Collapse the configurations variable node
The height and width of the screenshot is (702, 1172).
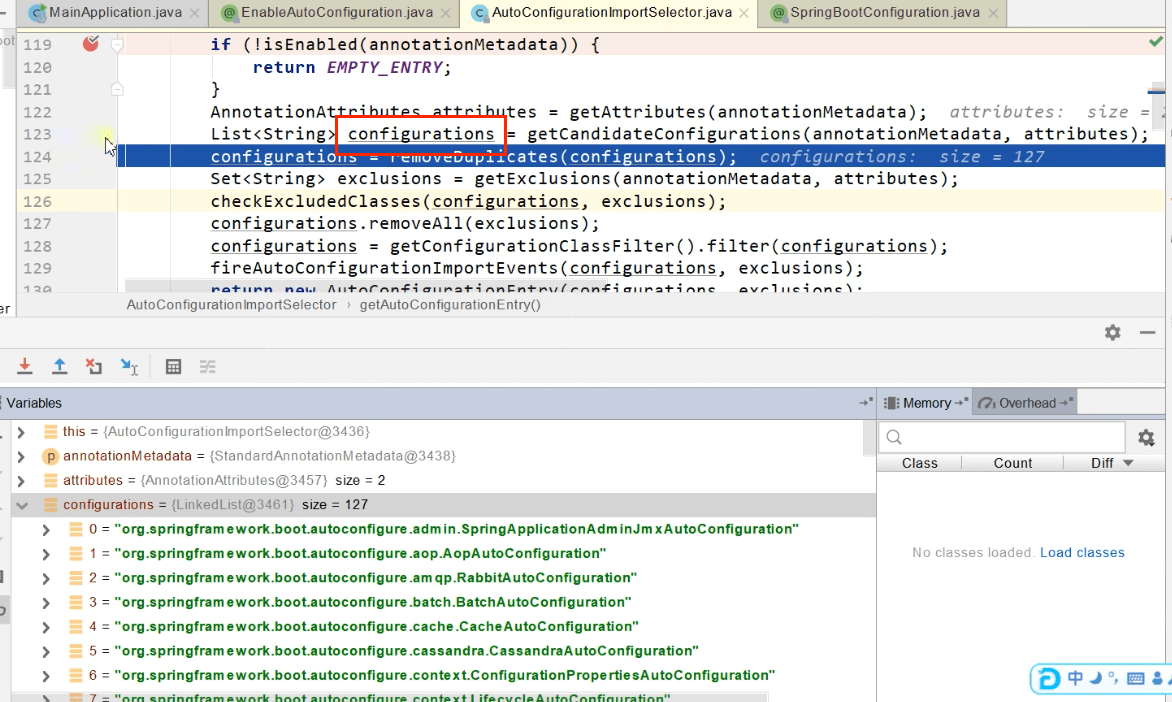21,505
